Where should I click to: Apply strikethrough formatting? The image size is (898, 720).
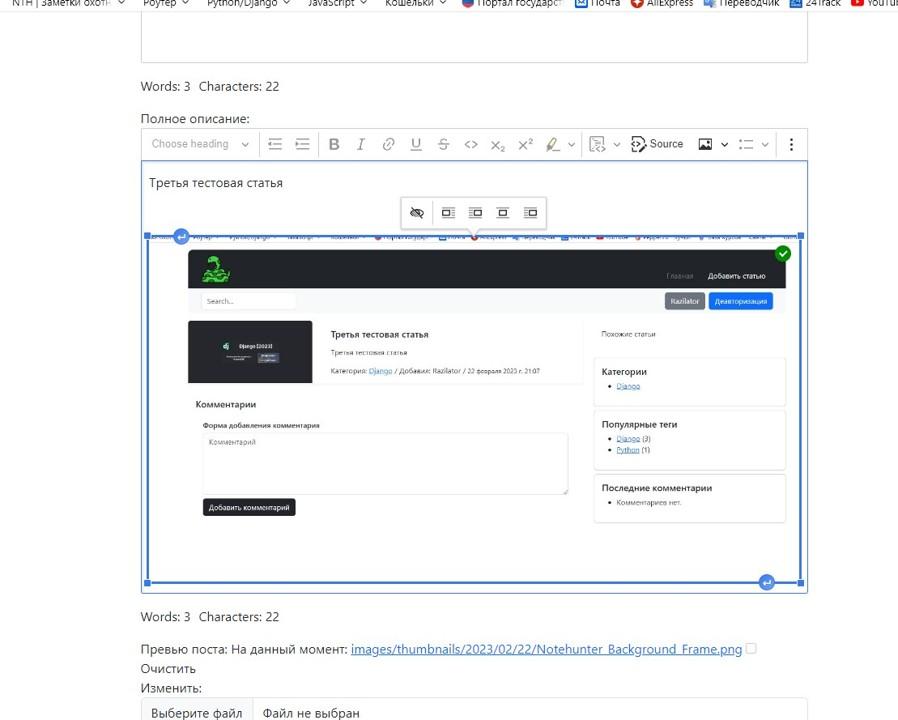point(443,144)
